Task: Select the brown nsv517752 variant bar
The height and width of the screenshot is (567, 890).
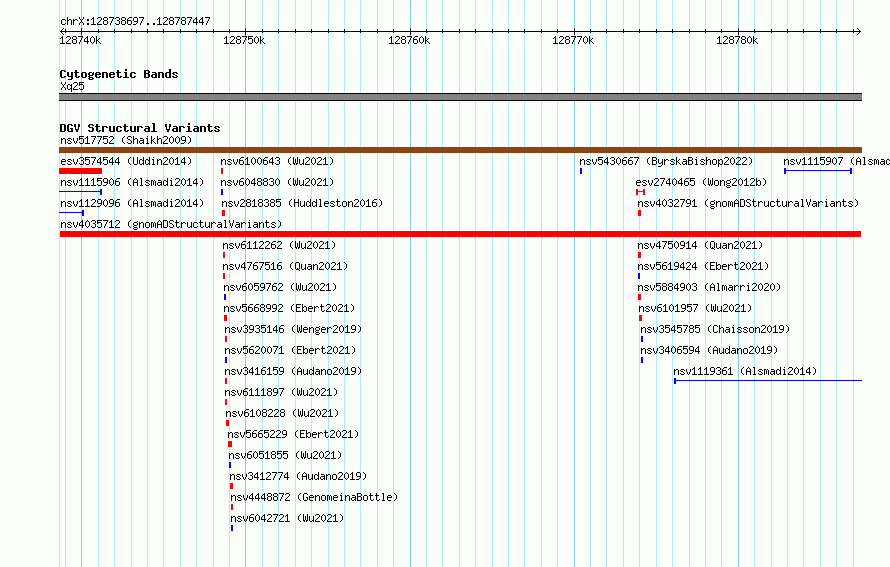Action: coord(460,150)
